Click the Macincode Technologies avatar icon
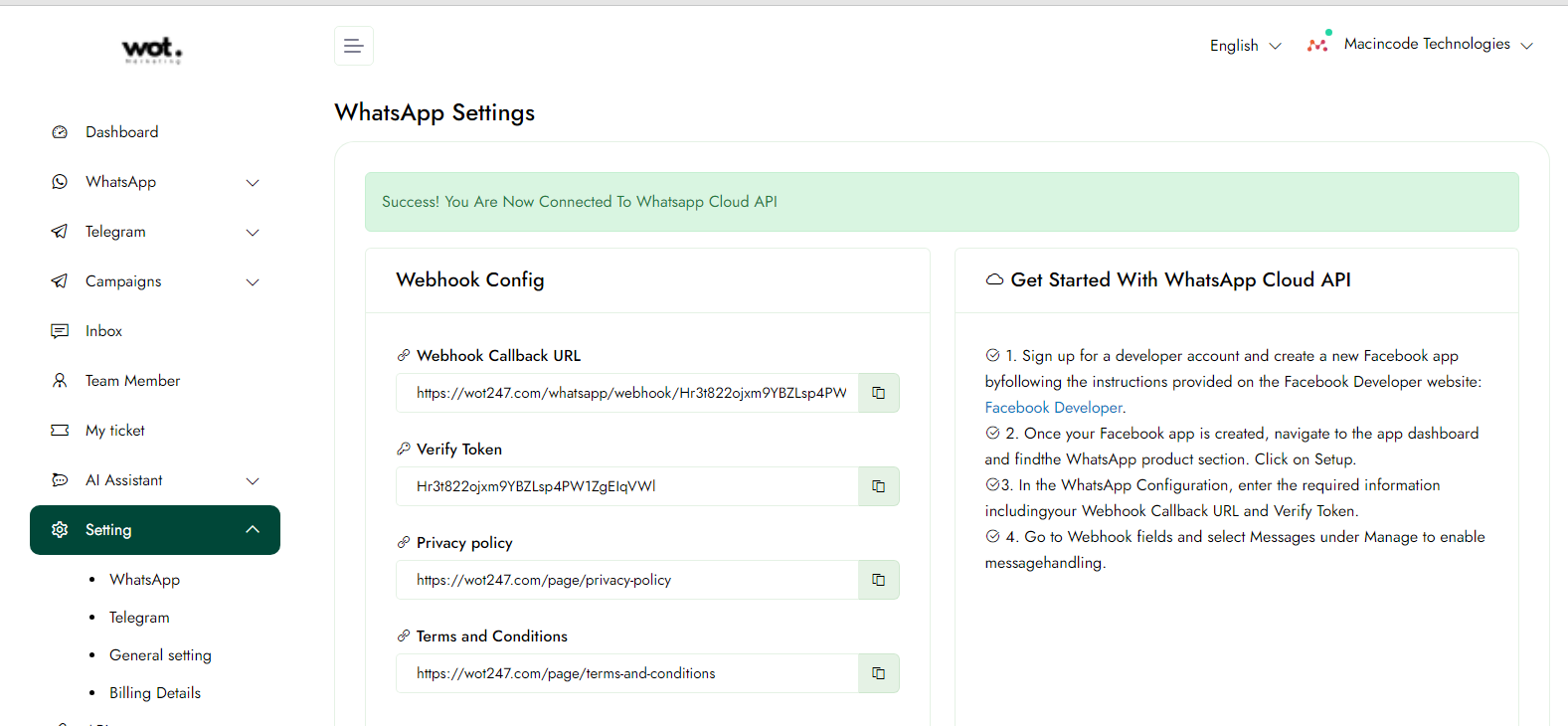The height and width of the screenshot is (726, 1568). (x=1317, y=44)
